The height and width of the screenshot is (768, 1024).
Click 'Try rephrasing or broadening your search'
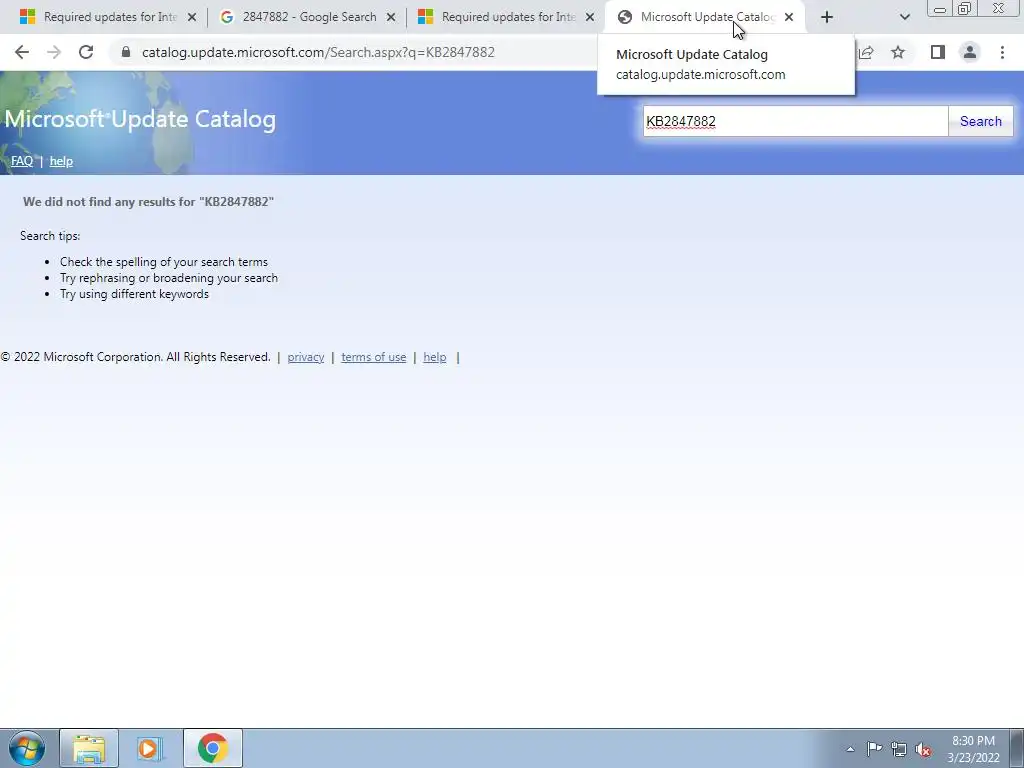point(168,278)
